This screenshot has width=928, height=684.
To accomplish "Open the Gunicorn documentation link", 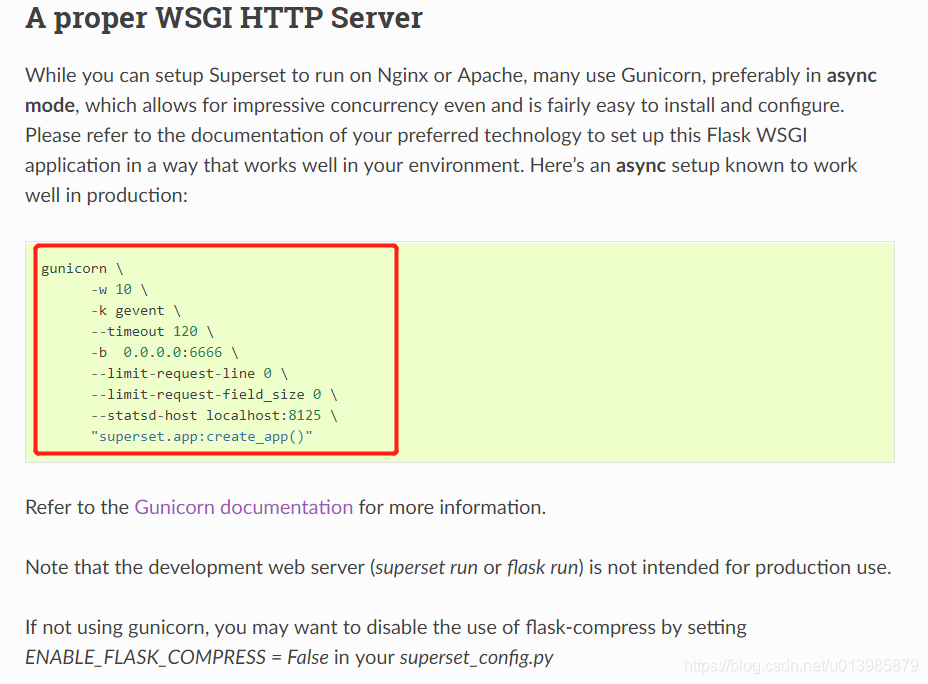I will 244,508.
